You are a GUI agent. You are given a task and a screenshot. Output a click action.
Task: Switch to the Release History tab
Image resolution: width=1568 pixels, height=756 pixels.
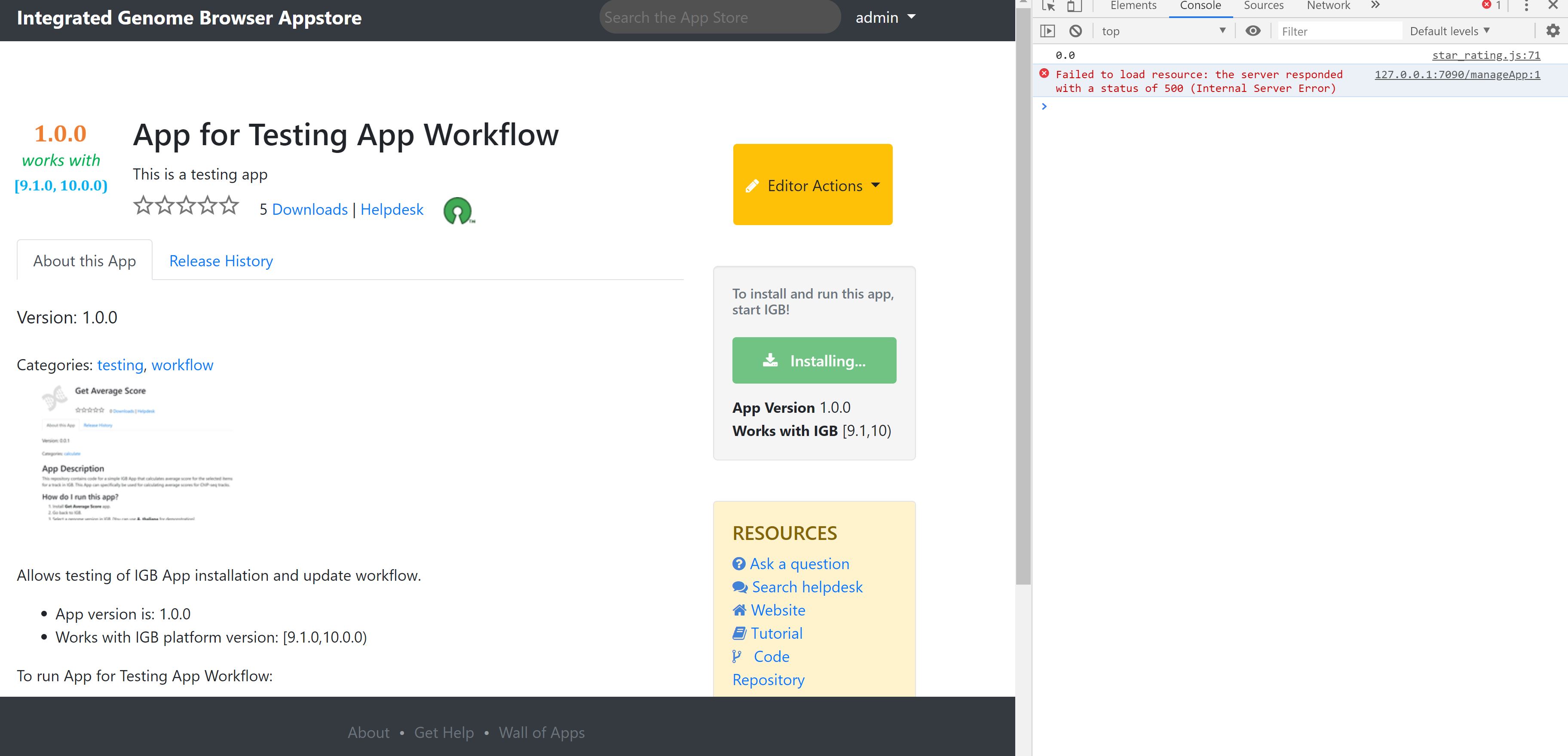pyautogui.click(x=221, y=261)
